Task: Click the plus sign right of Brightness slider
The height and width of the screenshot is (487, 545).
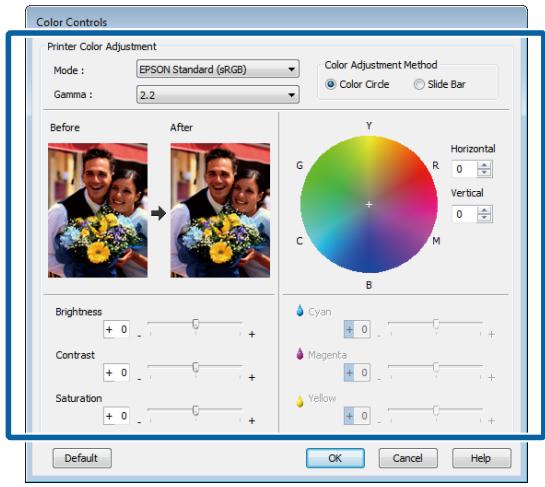Action: pos(252,334)
